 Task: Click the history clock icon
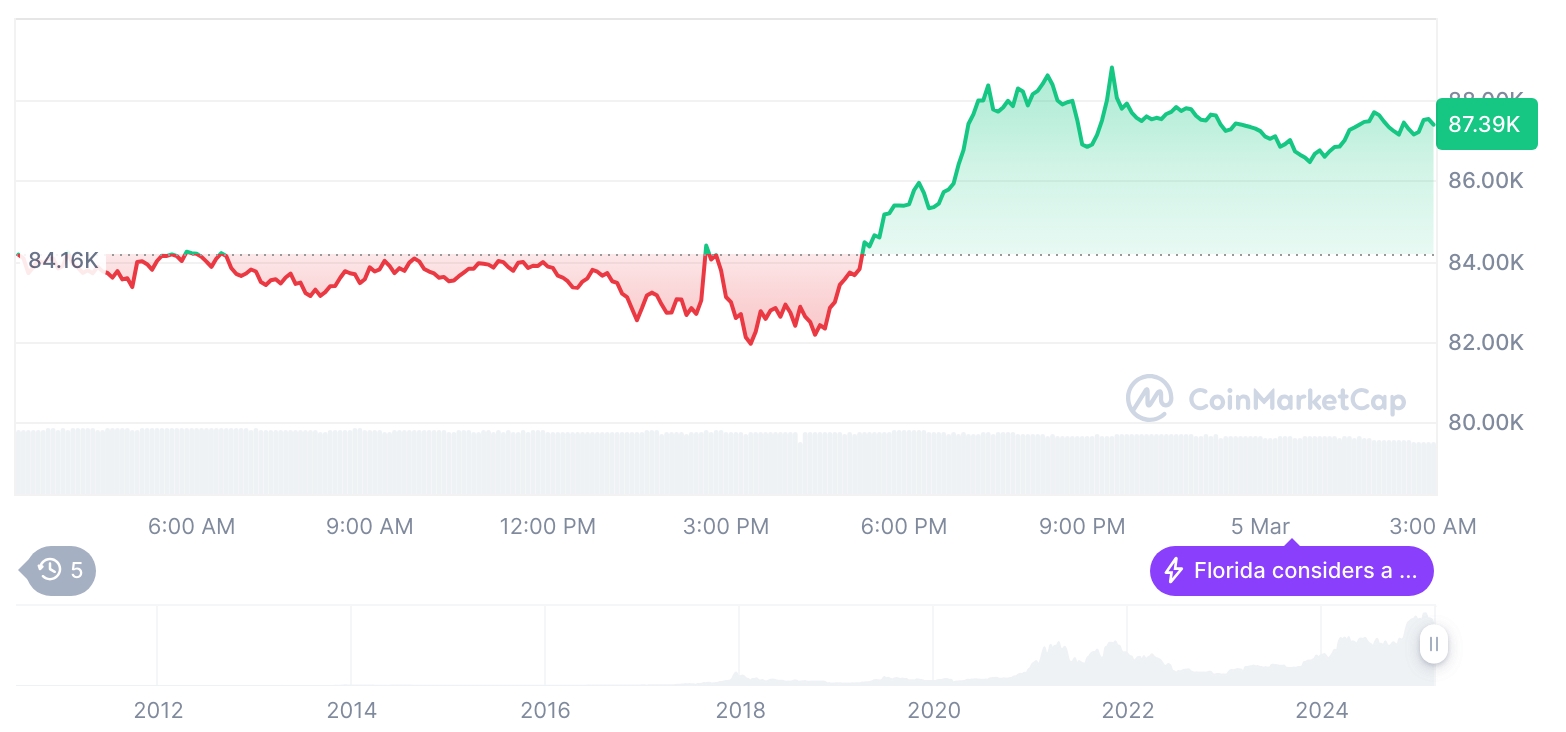tap(50, 571)
